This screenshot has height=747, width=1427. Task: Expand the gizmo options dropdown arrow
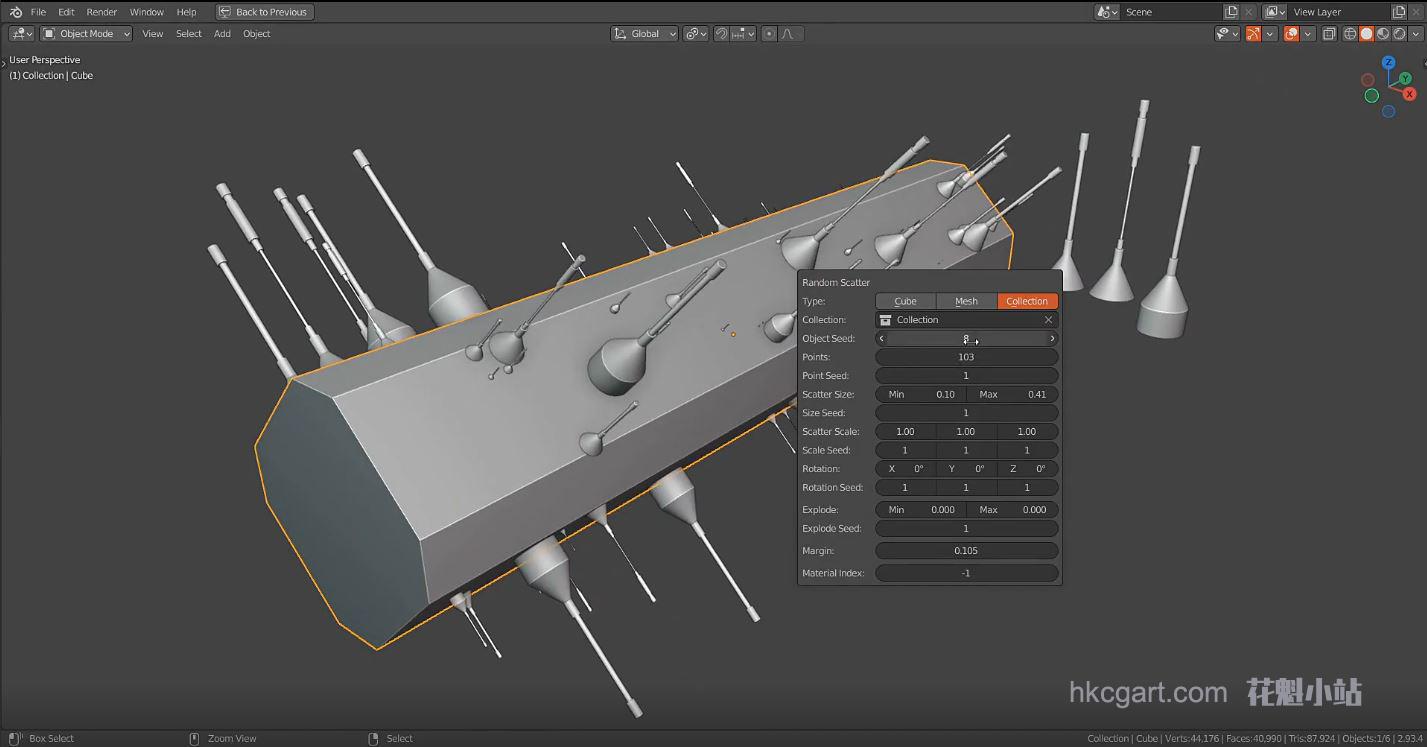(x=1270, y=33)
